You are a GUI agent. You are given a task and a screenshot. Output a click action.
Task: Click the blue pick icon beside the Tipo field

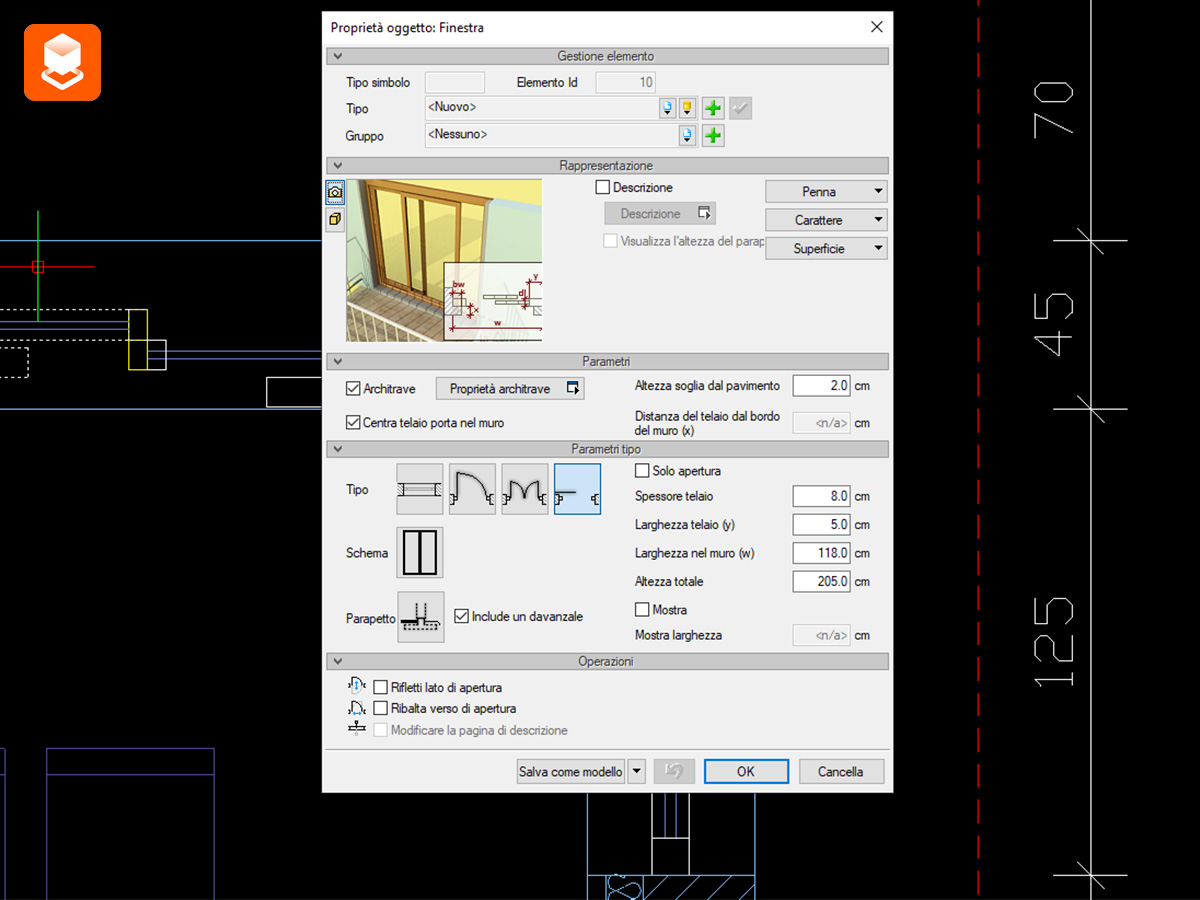pos(668,107)
